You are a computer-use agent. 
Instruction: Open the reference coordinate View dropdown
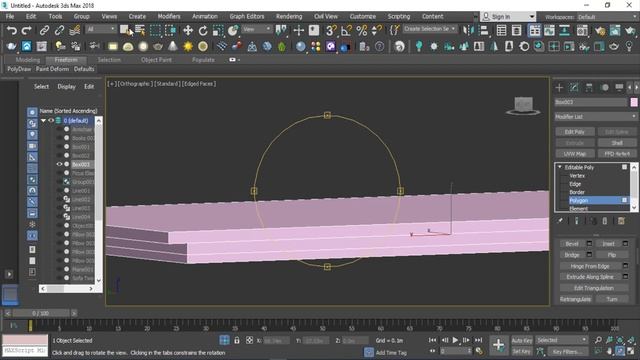(x=256, y=29)
